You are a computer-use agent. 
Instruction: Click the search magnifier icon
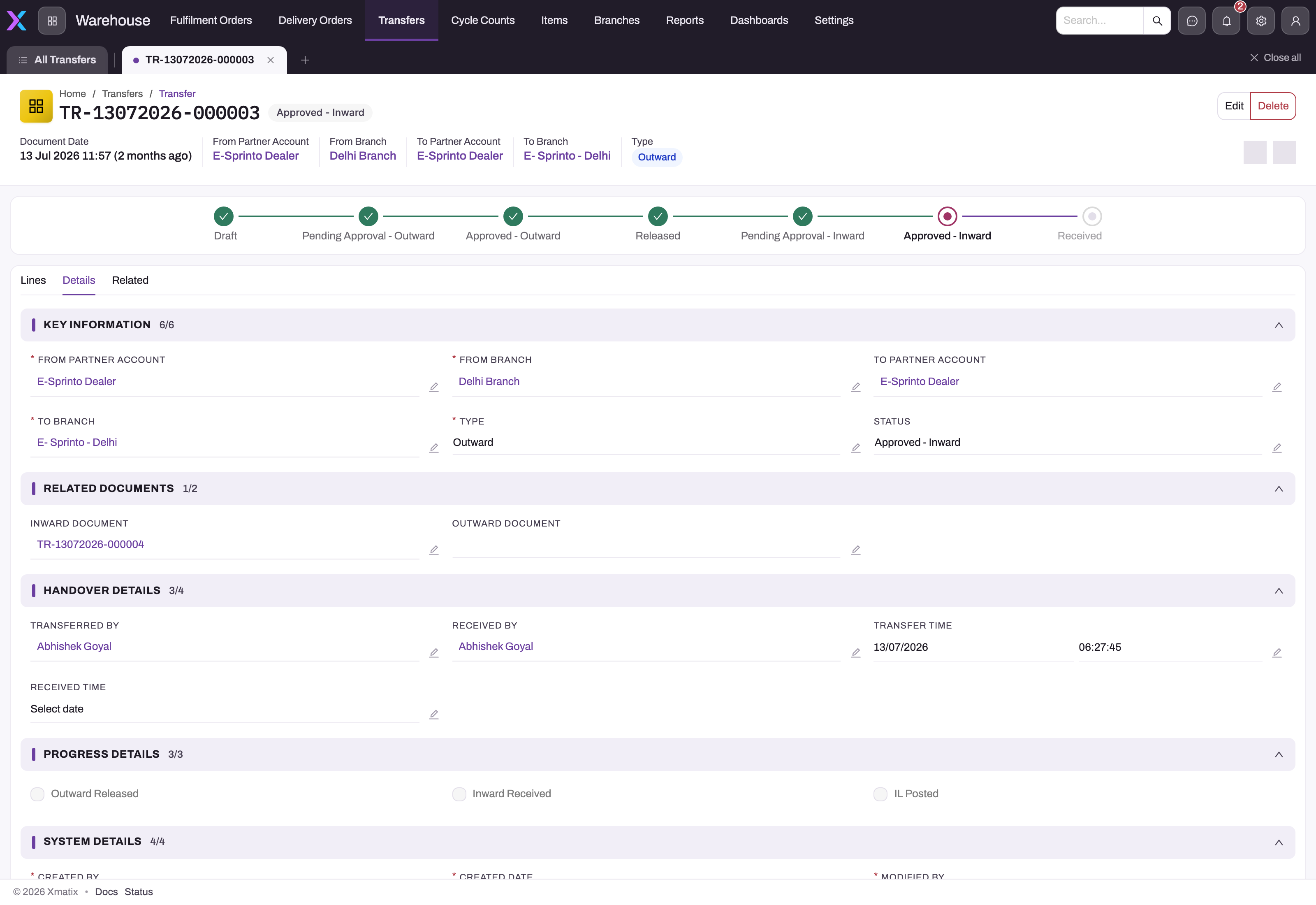pos(1157,21)
